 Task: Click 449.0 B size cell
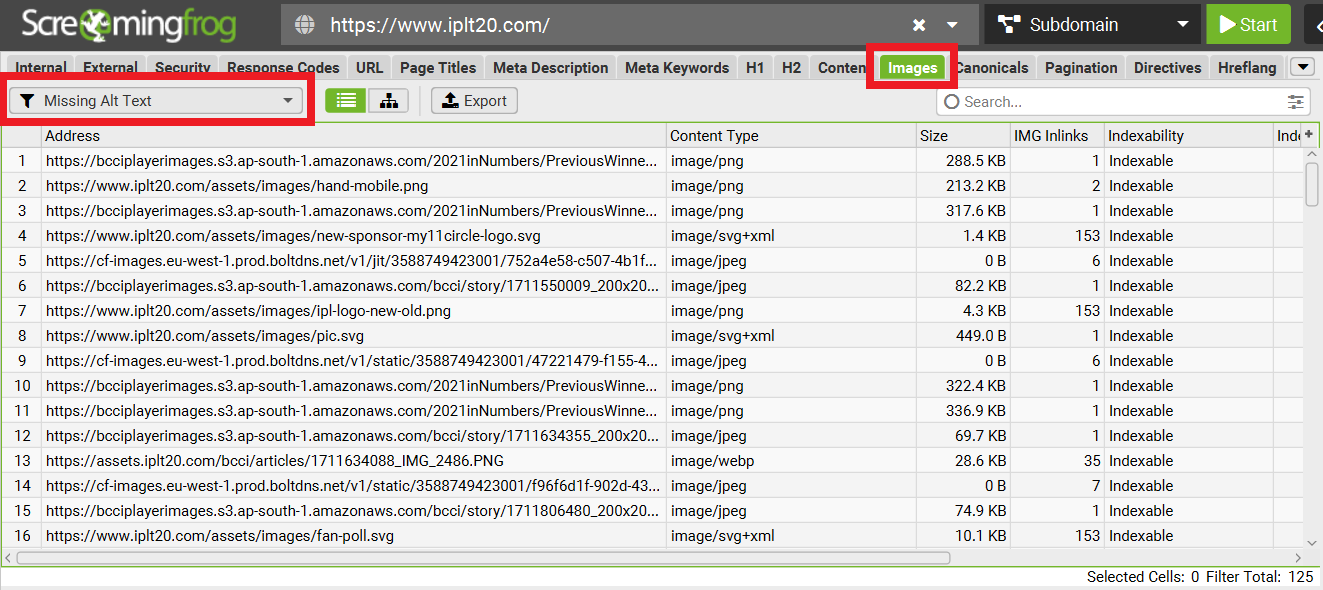click(963, 336)
